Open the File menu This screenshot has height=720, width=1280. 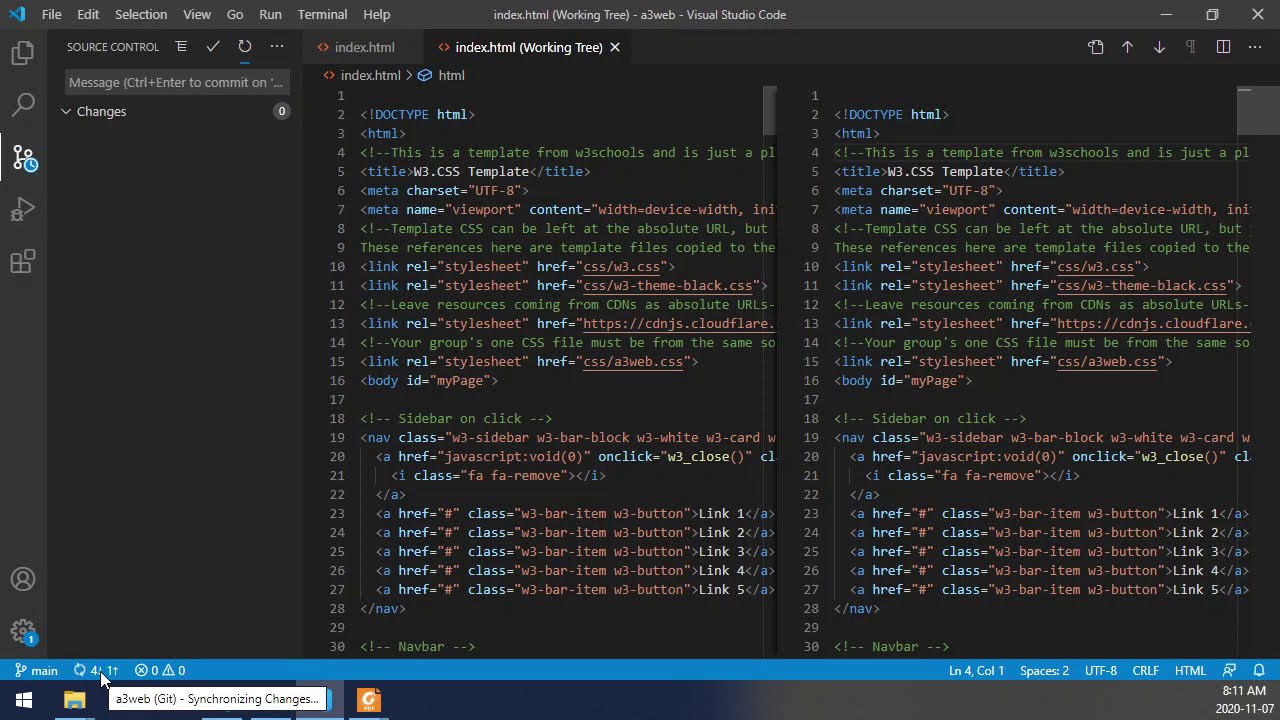tap(52, 15)
